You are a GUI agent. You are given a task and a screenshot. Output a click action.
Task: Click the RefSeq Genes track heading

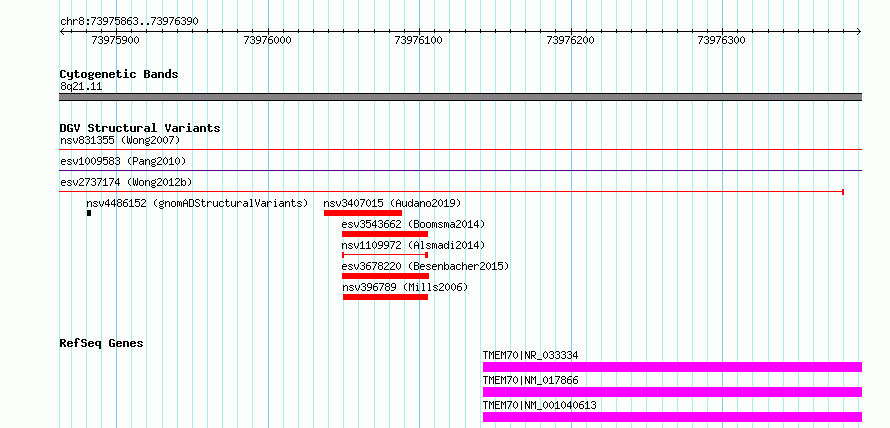pos(101,343)
